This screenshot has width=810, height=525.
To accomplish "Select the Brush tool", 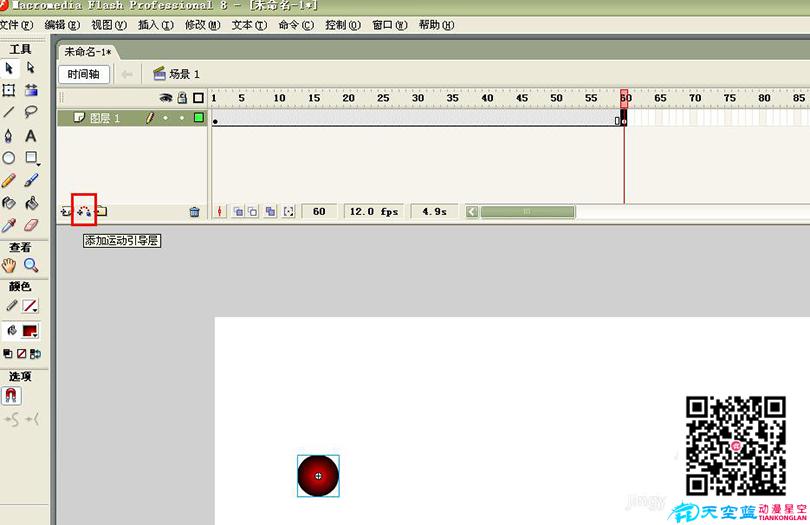I will coord(31,180).
